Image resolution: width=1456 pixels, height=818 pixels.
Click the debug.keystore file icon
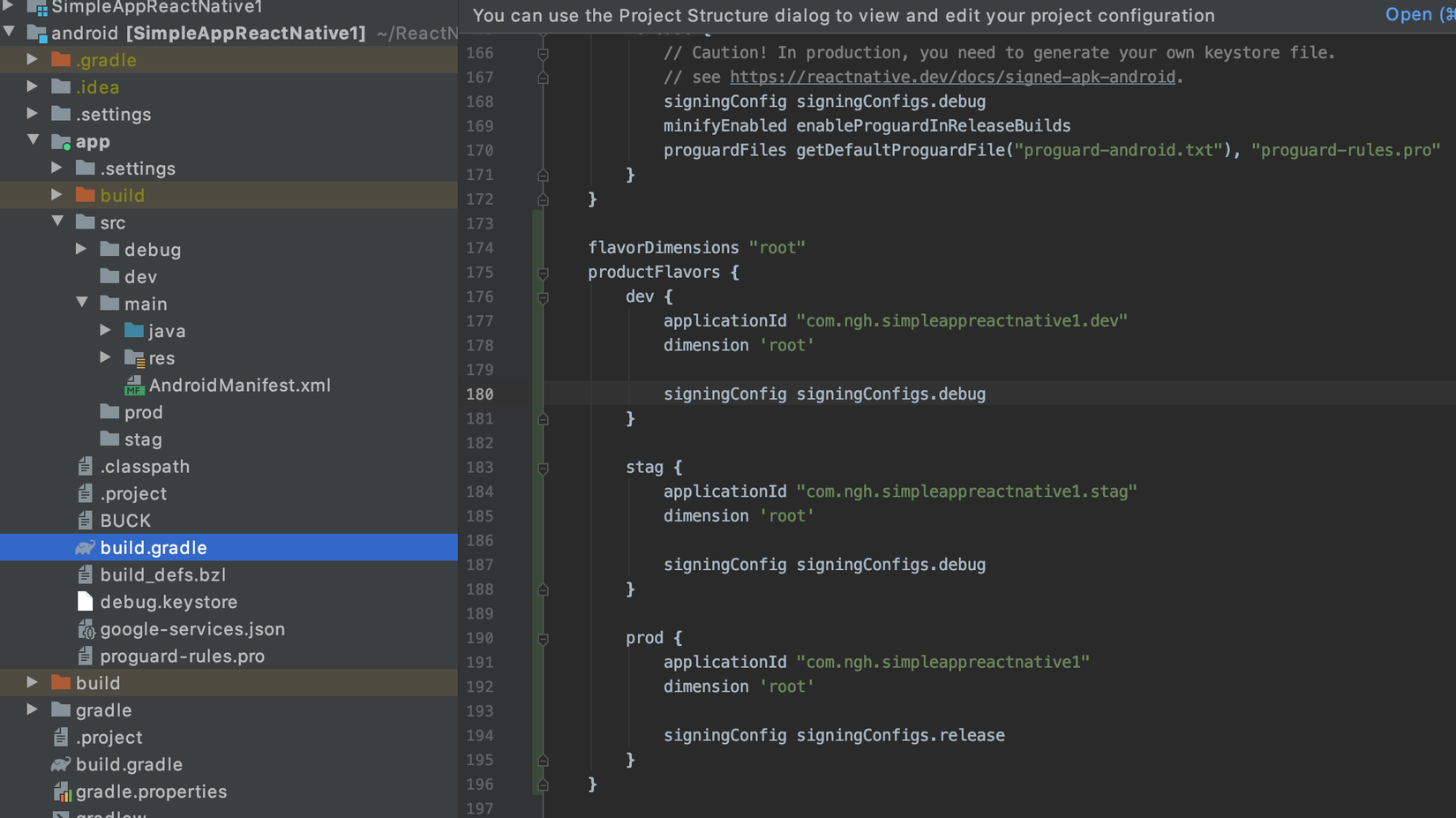coord(85,602)
